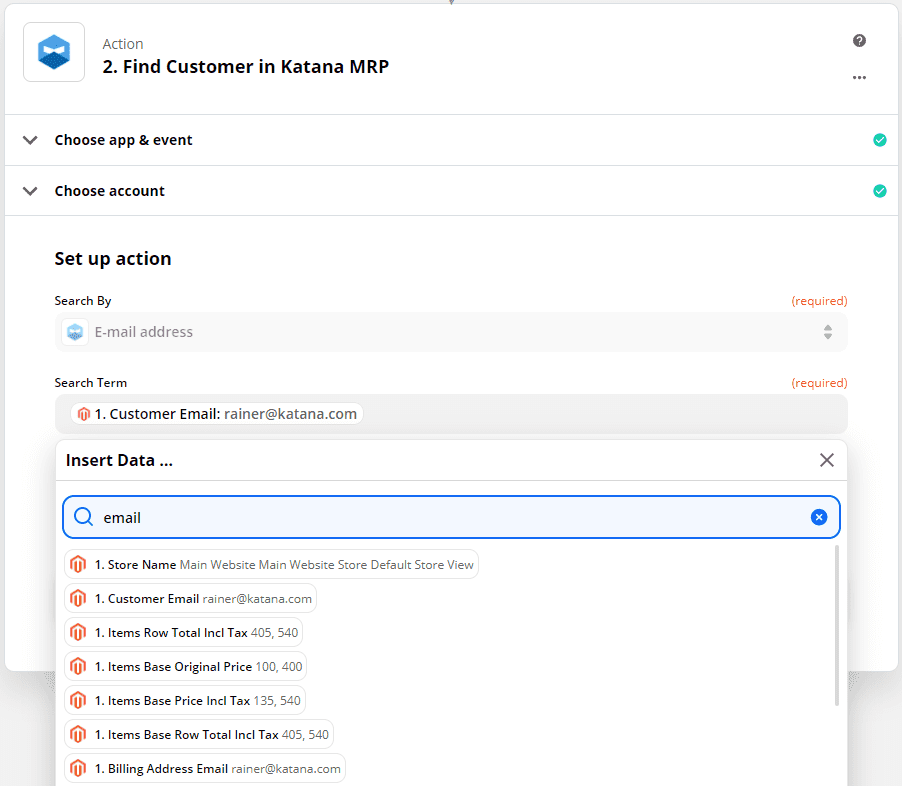Select Billing Address Email option
This screenshot has height=786, width=902.
coord(205,768)
